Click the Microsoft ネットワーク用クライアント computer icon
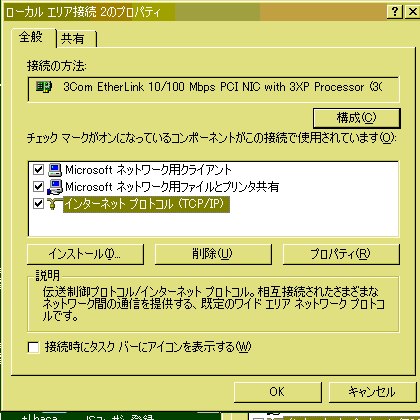The image size is (420, 420). point(55,170)
